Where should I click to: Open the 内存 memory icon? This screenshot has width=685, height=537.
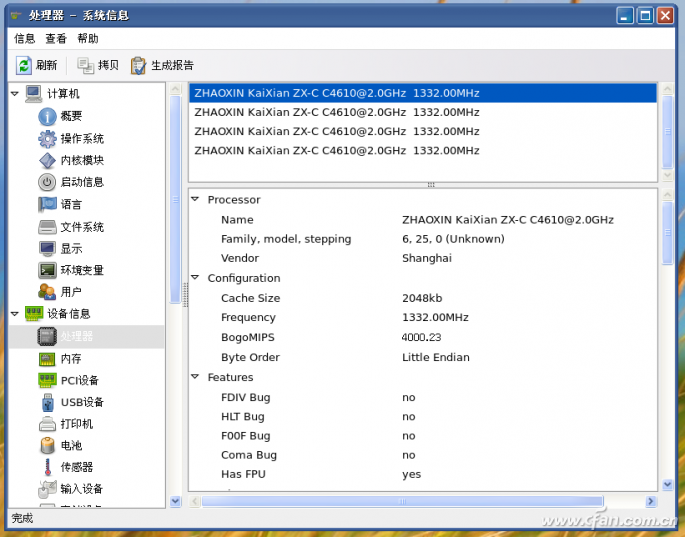point(47,359)
